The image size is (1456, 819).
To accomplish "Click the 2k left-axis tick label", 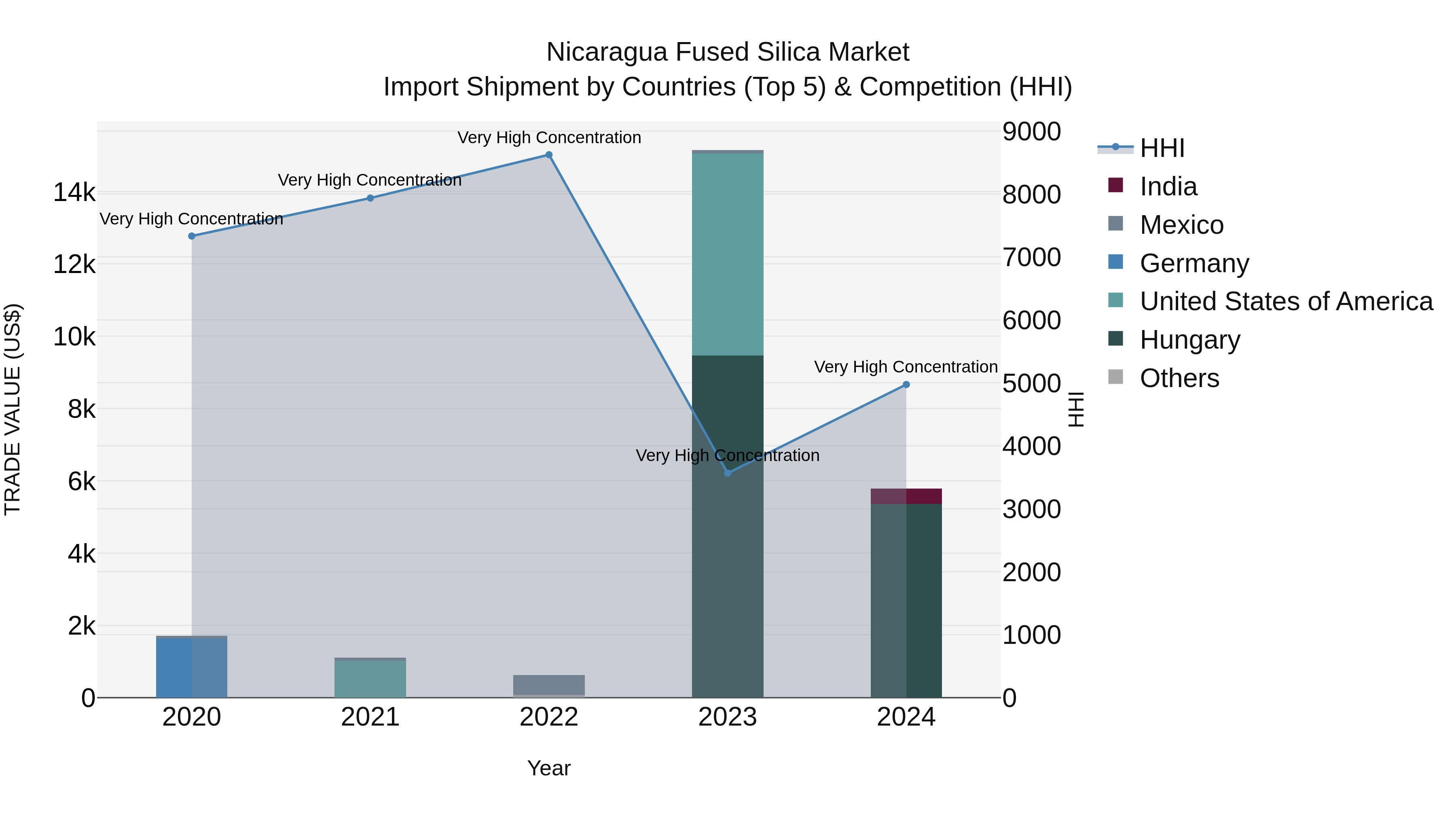I will tap(81, 626).
